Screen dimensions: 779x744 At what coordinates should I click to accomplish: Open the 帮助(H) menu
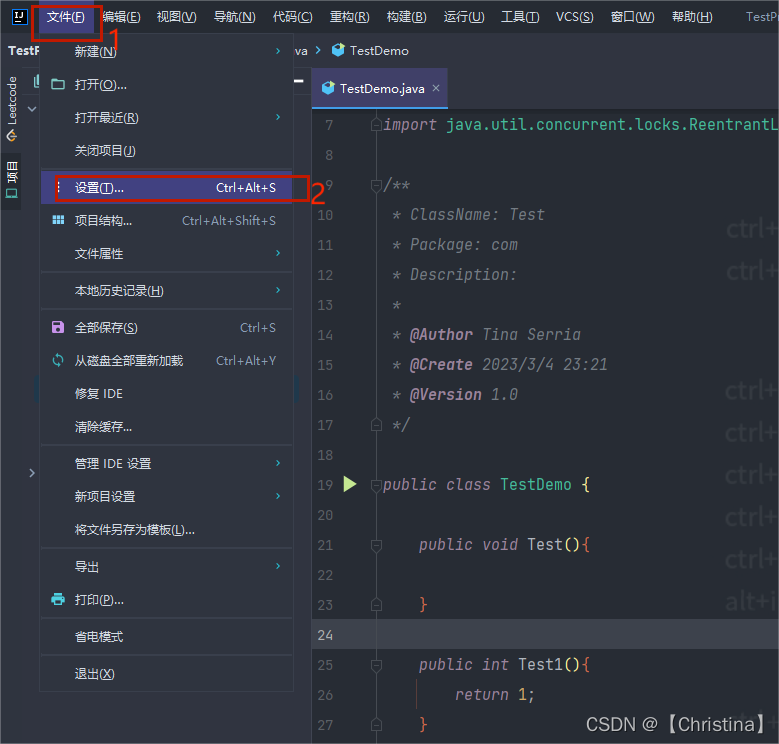[x=692, y=17]
